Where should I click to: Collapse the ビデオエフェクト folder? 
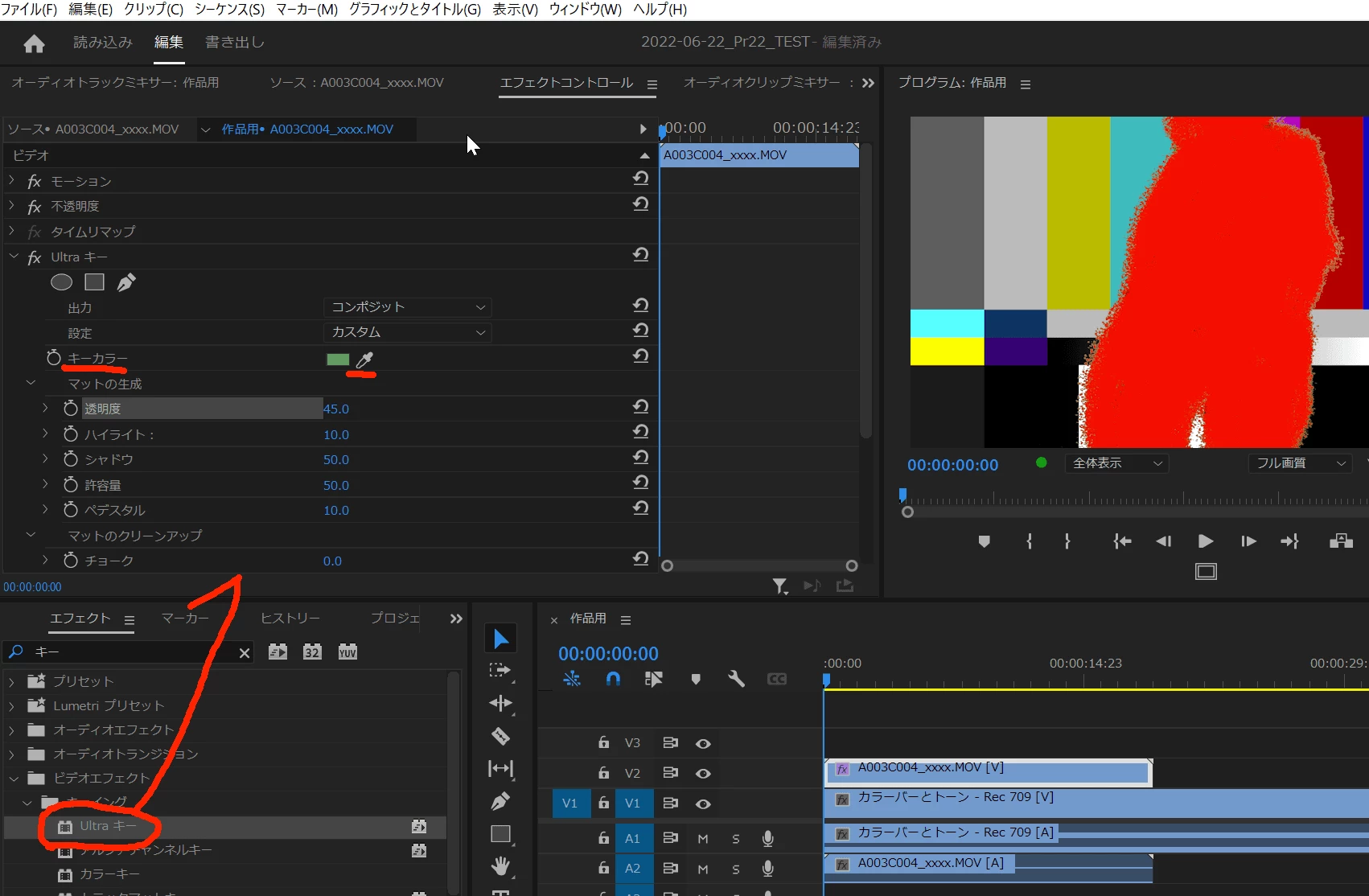coord(13,779)
